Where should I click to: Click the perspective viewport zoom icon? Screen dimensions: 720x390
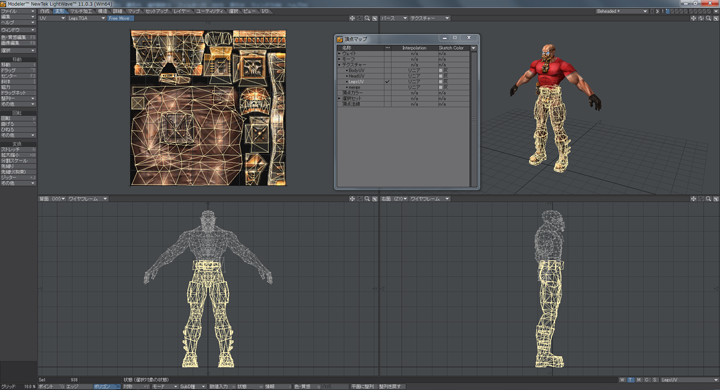(709, 18)
